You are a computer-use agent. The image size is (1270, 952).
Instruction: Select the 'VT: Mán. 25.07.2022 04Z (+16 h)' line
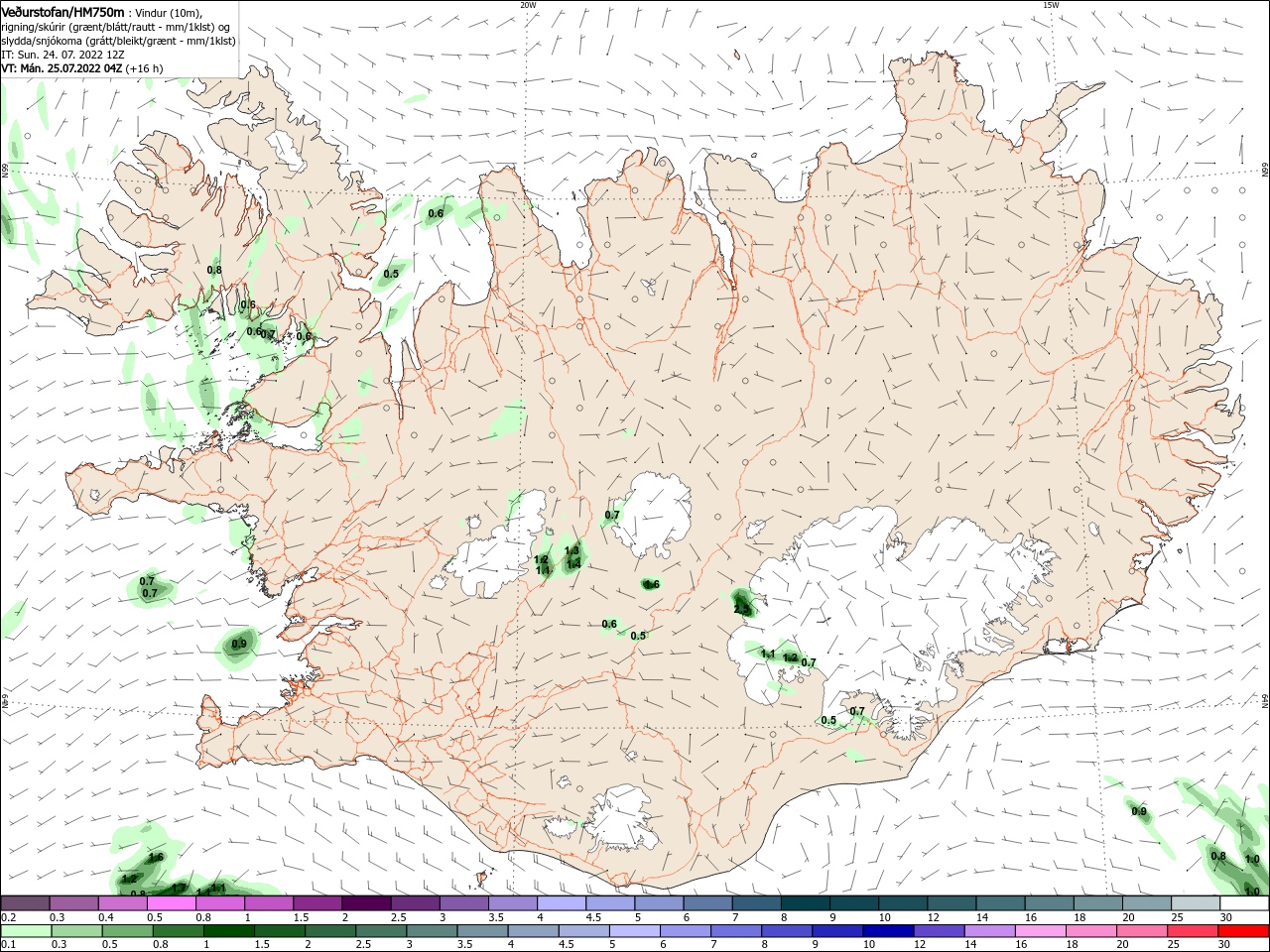click(82, 68)
